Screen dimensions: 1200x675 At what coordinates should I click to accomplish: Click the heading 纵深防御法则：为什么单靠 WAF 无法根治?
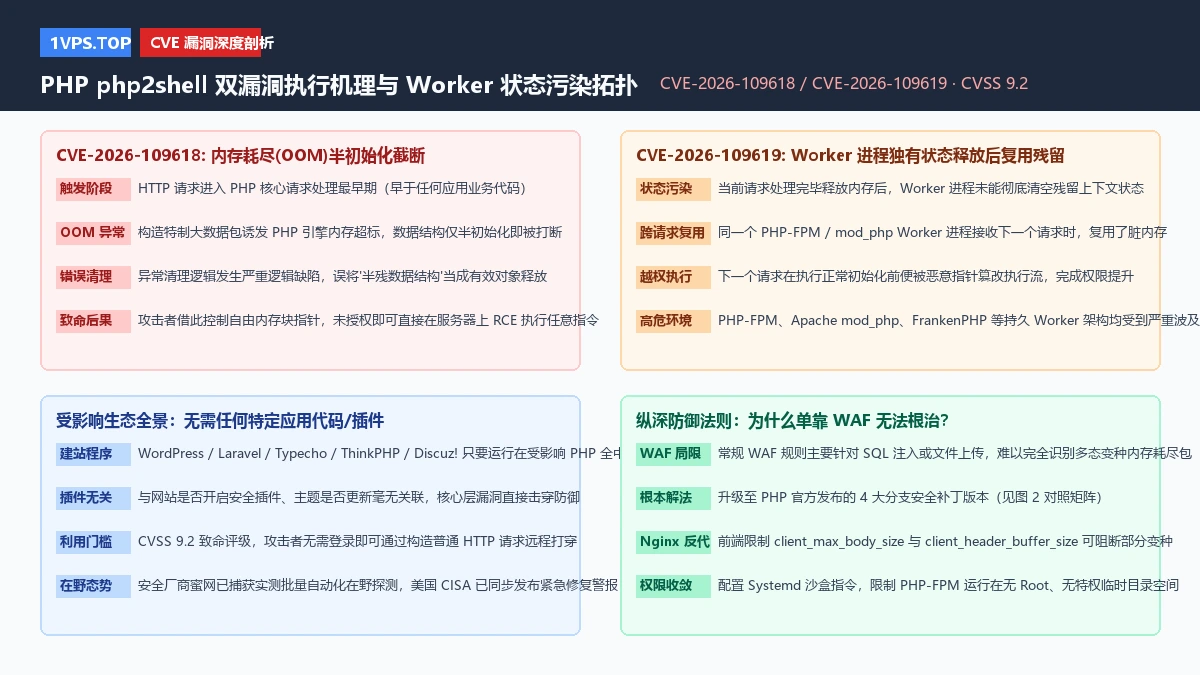pyautogui.click(x=792, y=421)
